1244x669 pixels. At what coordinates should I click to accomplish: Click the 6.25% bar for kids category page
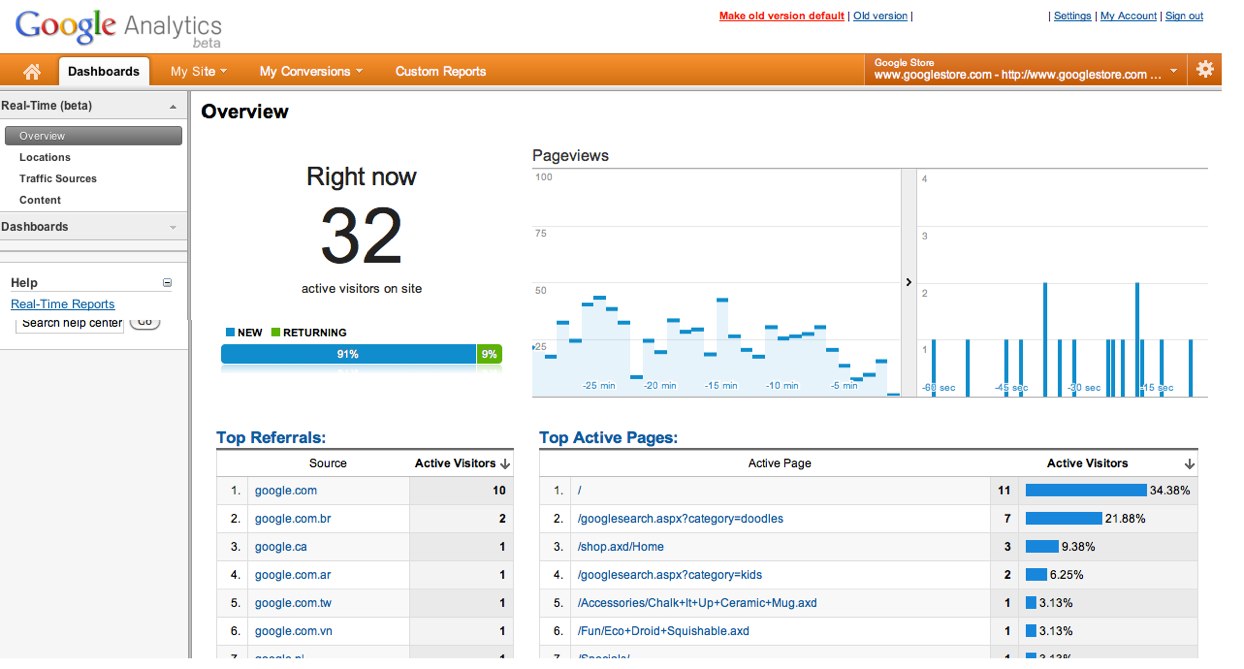pyautogui.click(x=1036, y=574)
